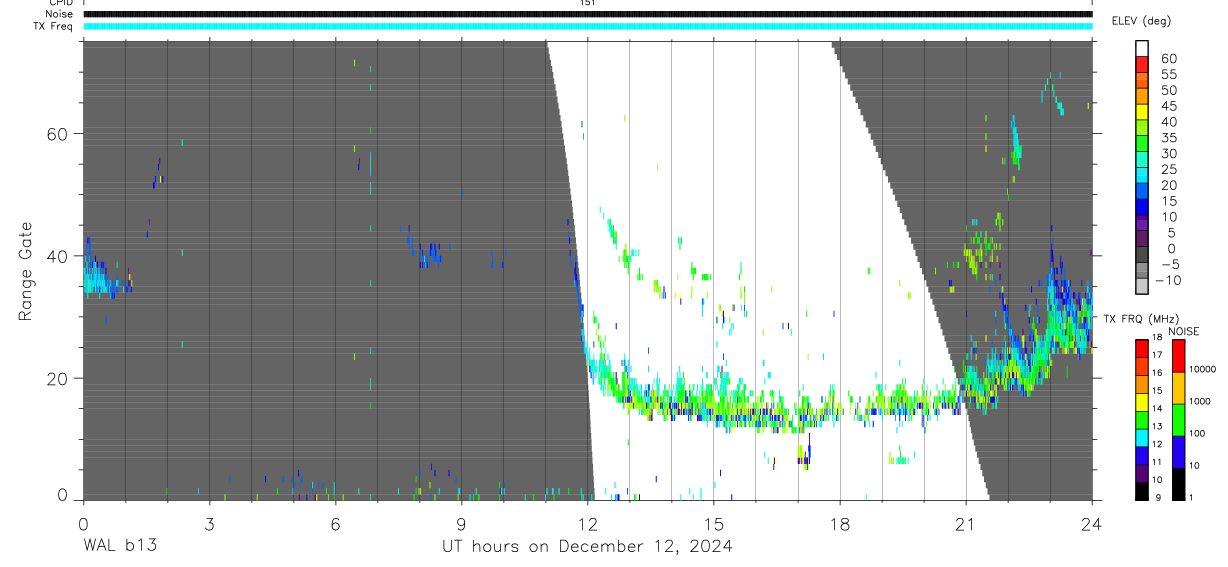
Task: Click the '12' tick on the UT hours axis
Action: [588, 523]
